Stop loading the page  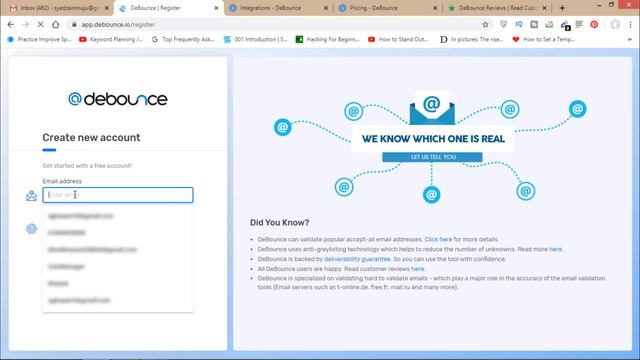pyautogui.click(x=40, y=24)
